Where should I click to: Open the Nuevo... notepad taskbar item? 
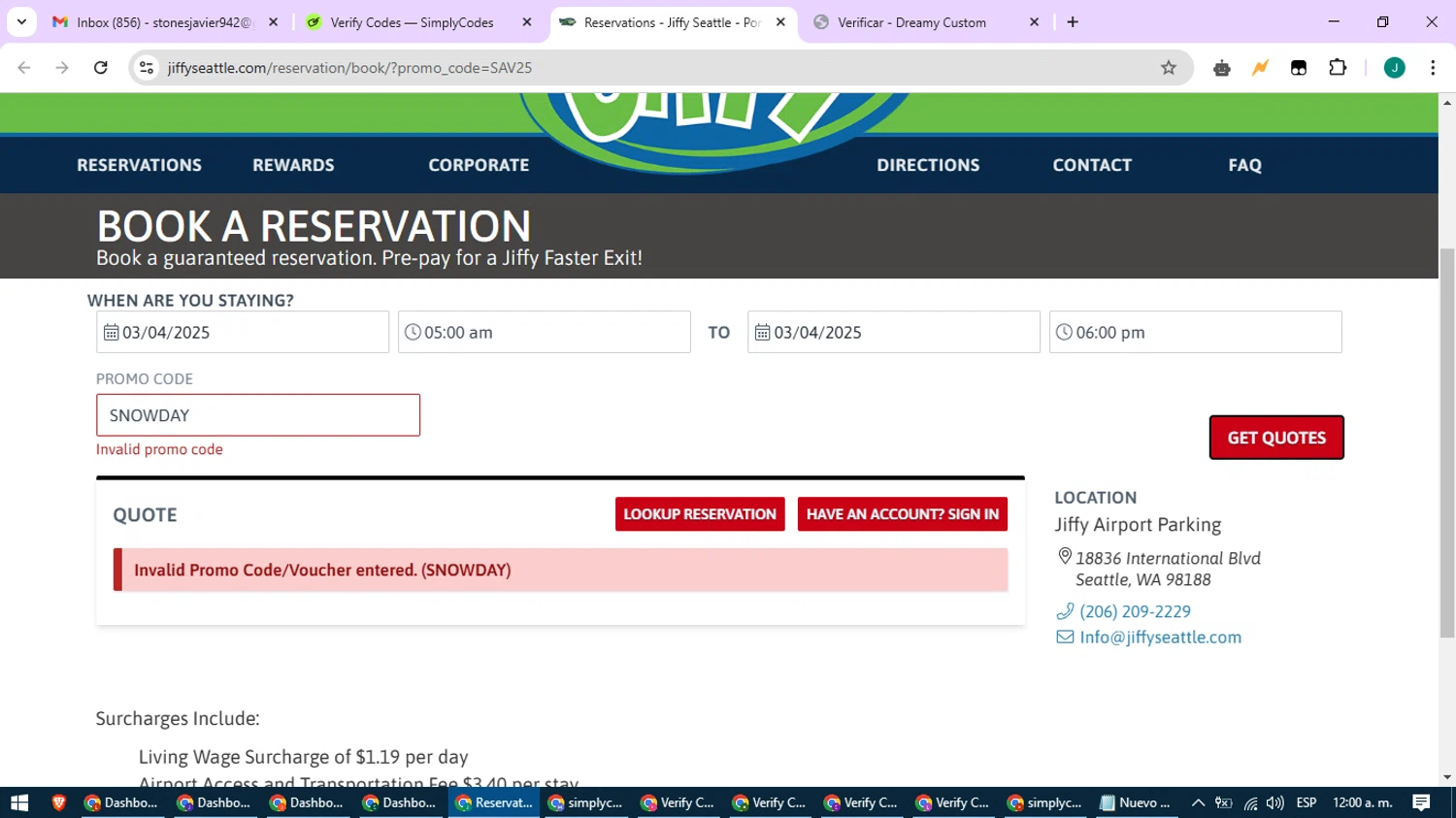pyautogui.click(x=1136, y=802)
